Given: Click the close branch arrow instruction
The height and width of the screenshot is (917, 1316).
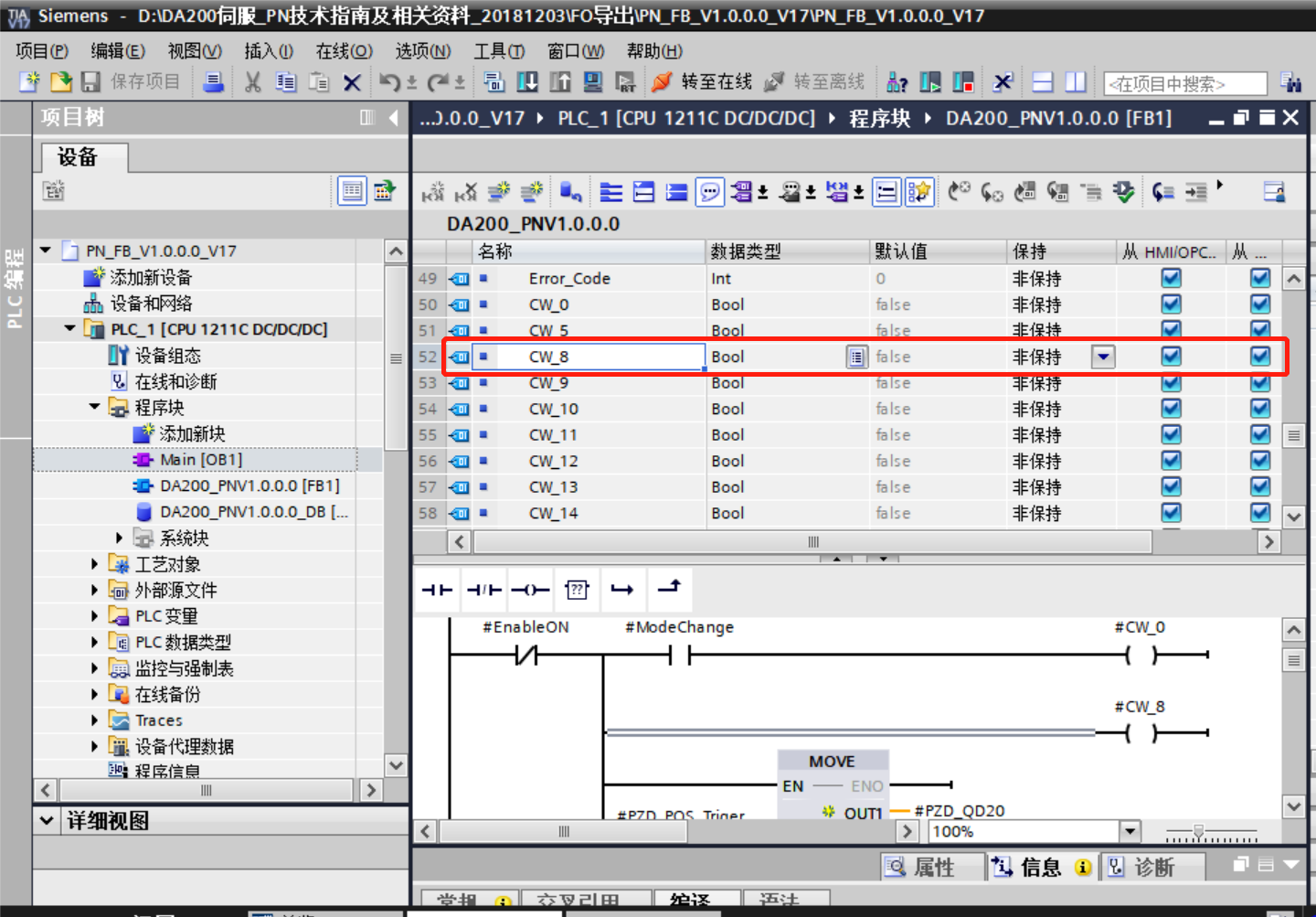Looking at the screenshot, I should tap(670, 588).
